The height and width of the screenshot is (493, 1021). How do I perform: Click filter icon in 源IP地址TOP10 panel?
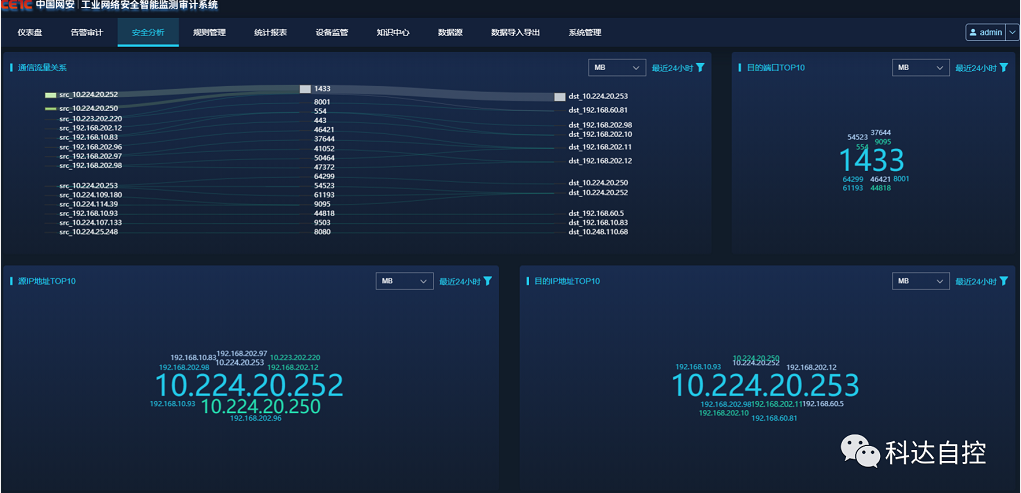(487, 281)
